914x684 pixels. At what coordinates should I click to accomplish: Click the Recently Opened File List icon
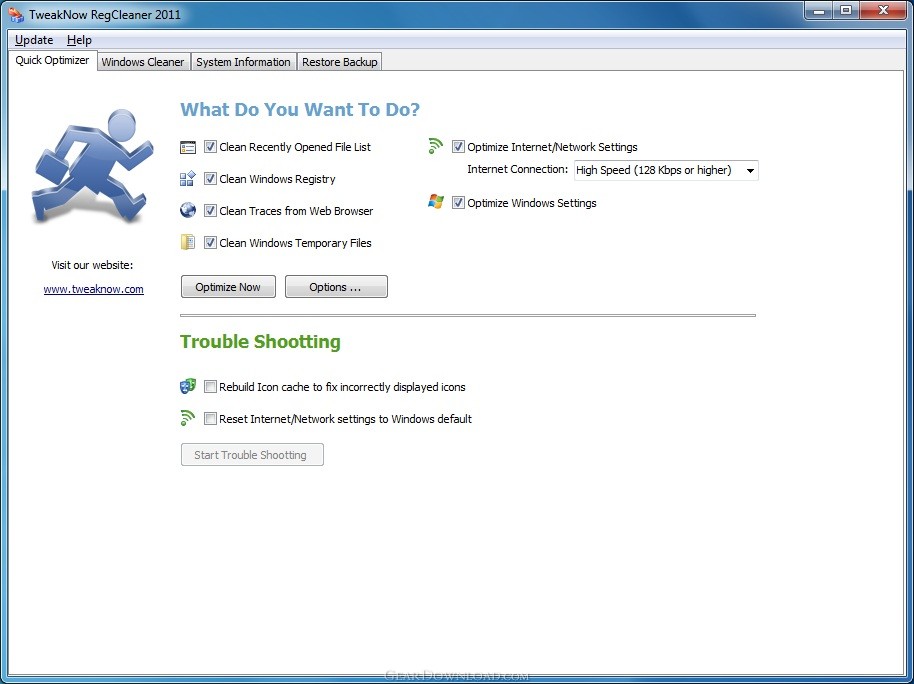188,148
